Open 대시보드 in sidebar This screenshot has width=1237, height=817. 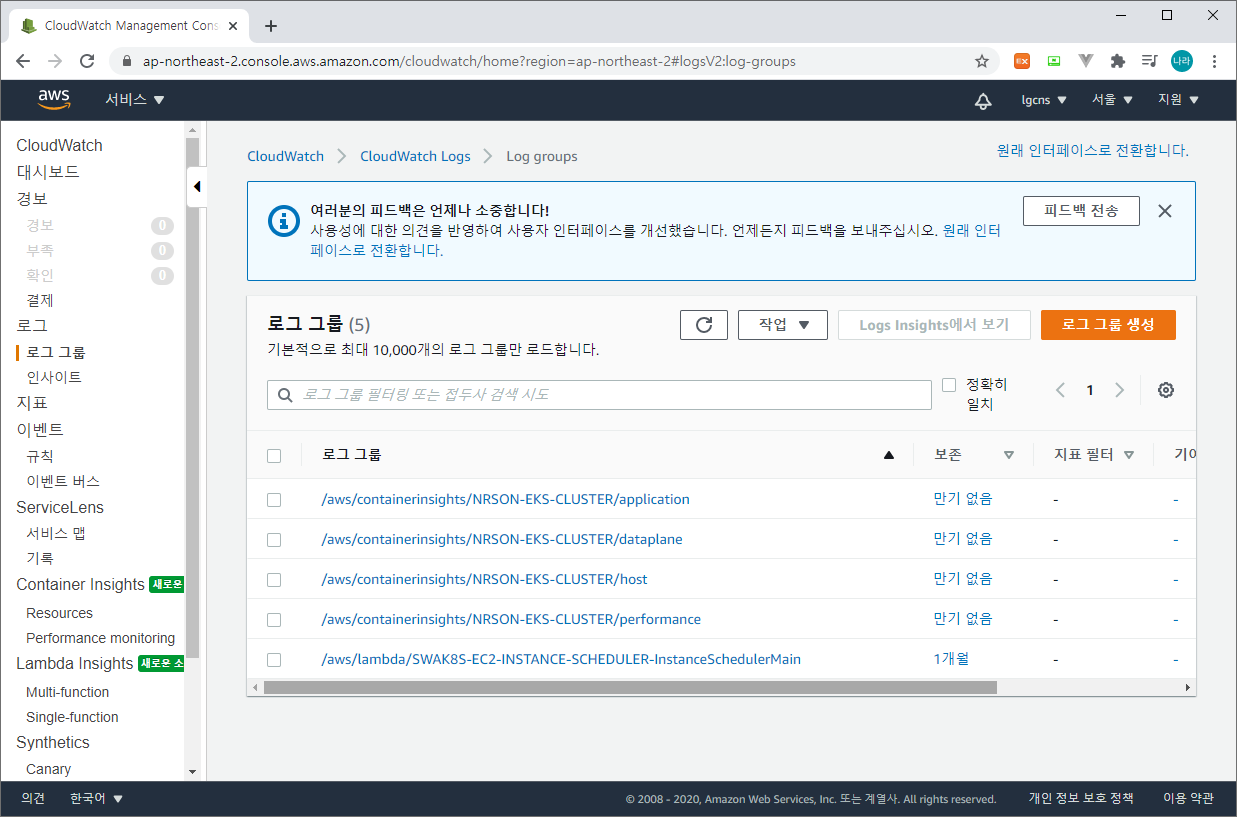(48, 172)
